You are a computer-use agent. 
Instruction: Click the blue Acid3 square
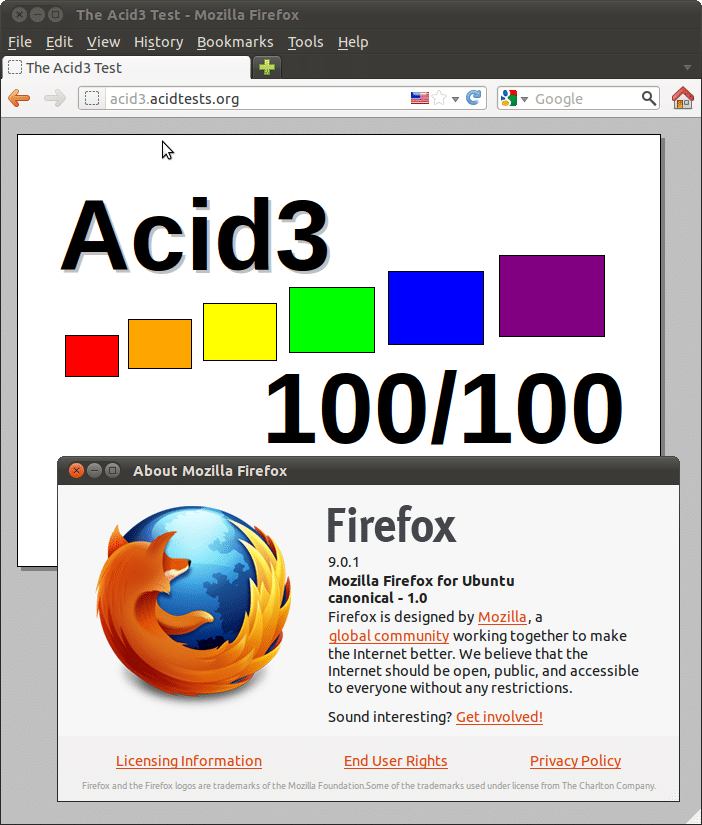pos(436,308)
